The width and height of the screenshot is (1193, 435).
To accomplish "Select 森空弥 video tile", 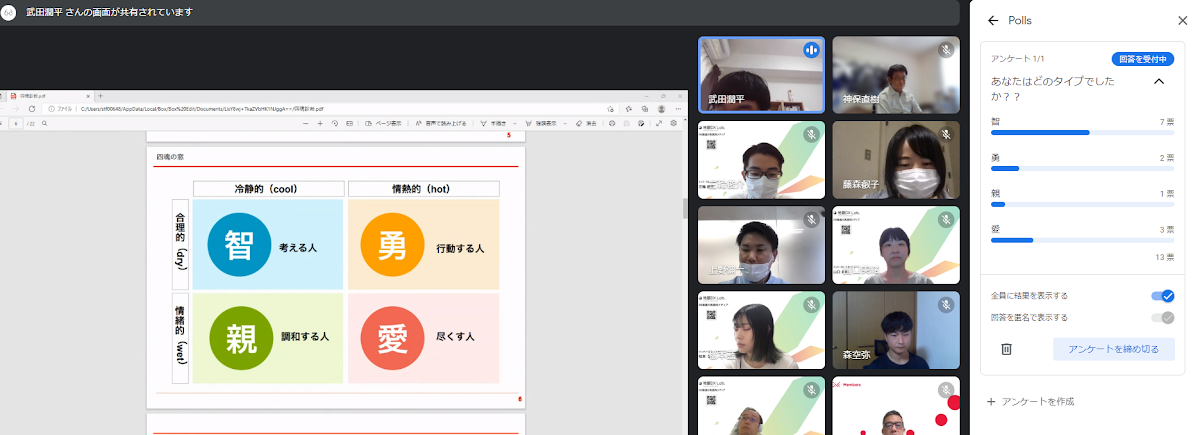I will point(896,330).
